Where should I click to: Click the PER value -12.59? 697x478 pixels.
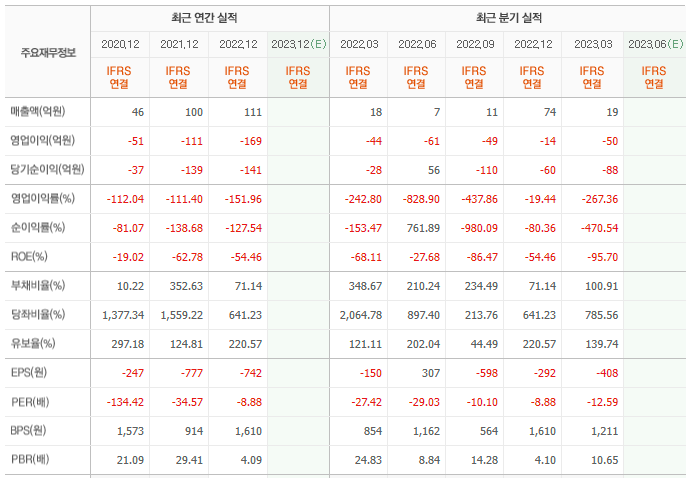pyautogui.click(x=603, y=402)
